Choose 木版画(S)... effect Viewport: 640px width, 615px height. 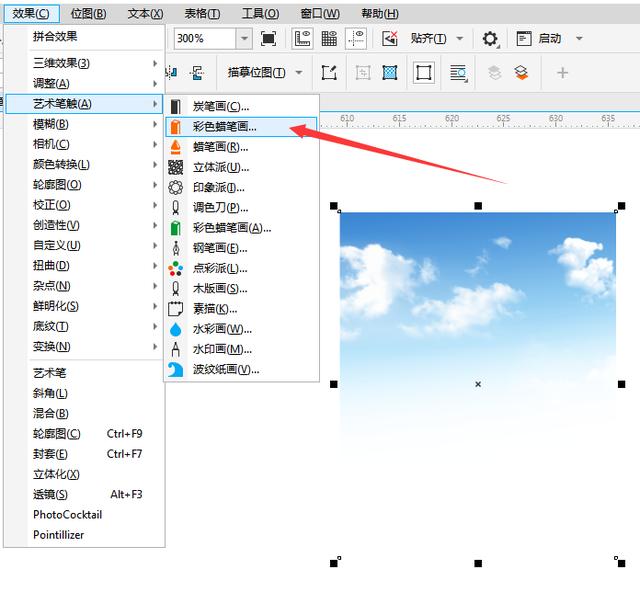click(x=241, y=289)
